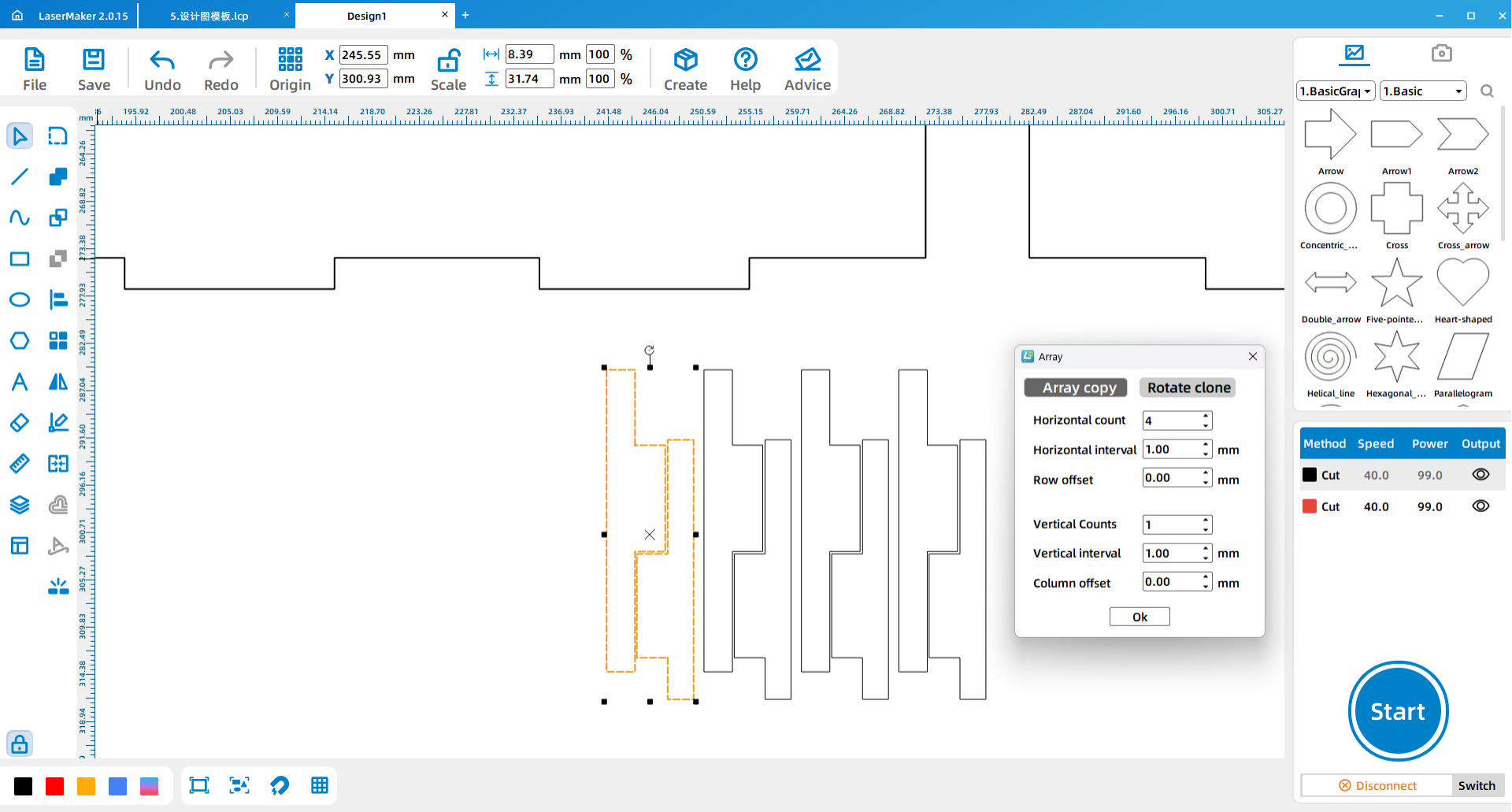This screenshot has width=1512, height=812.
Task: Insert the Heart-shaped shape
Action: pos(1463,290)
